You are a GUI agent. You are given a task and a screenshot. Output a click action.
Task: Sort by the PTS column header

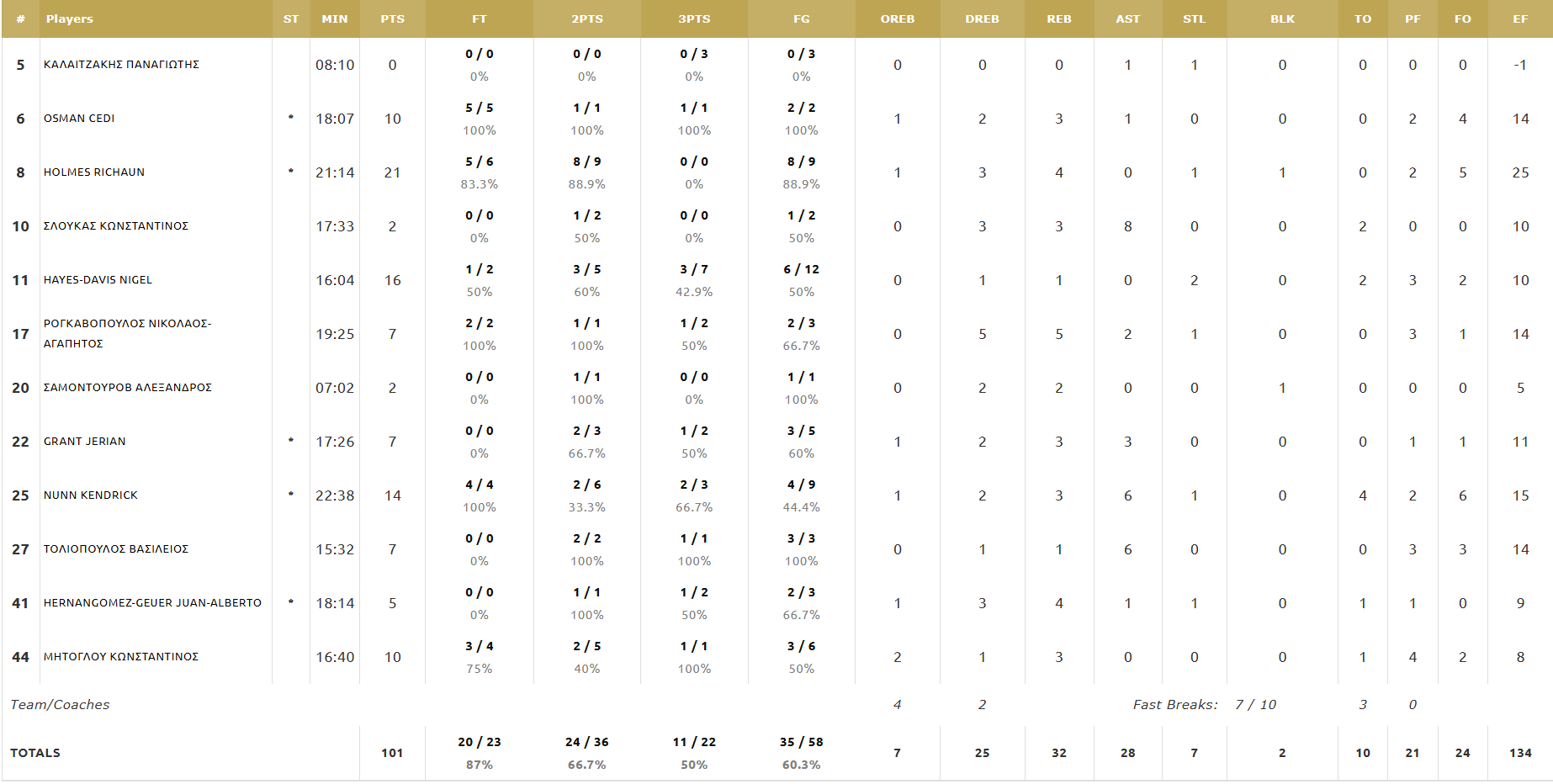392,19
